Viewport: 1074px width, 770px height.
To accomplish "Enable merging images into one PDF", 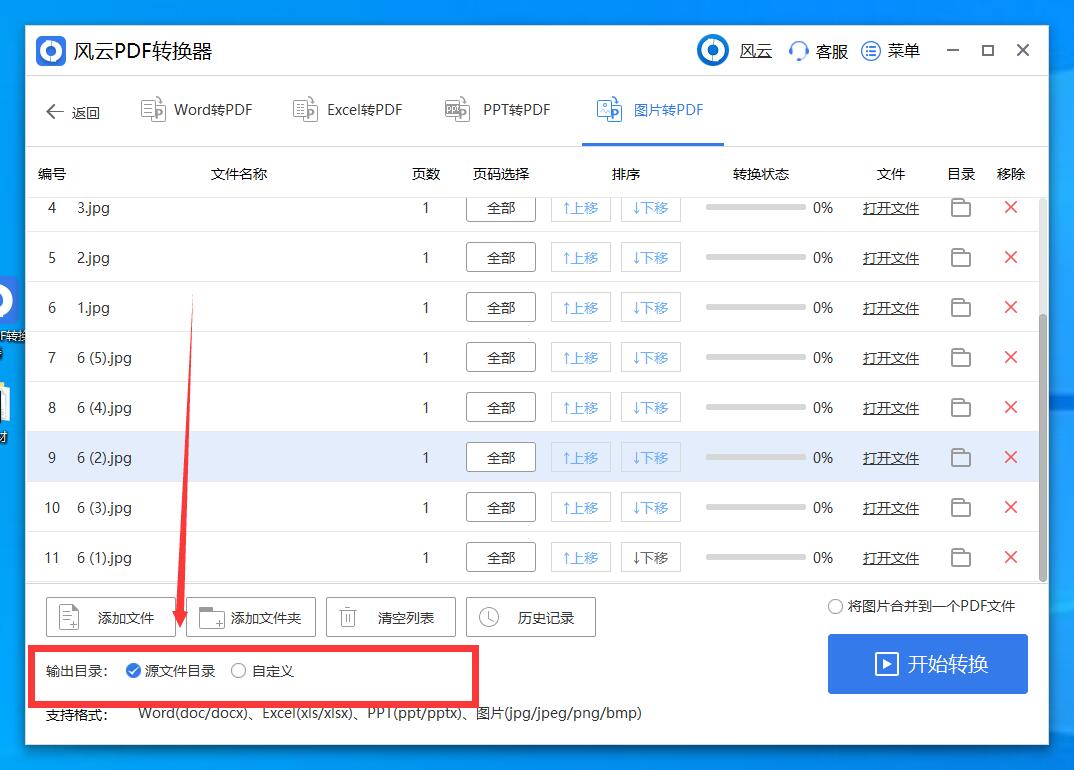I will (835, 606).
